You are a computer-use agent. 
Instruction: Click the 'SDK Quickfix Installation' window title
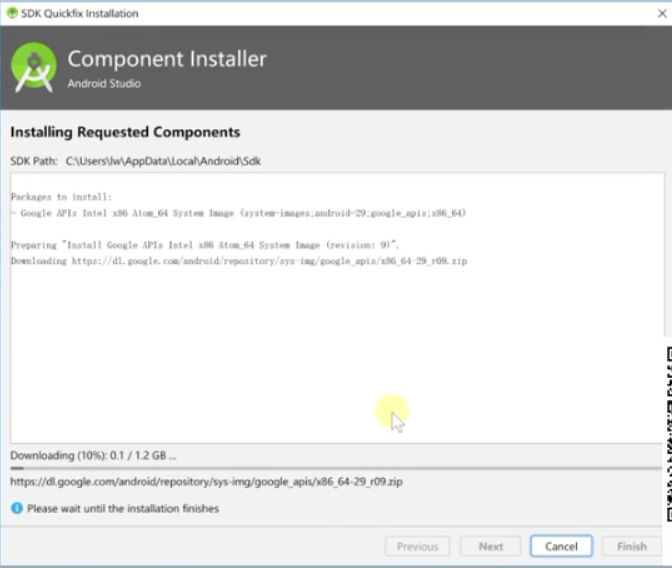coord(80,14)
